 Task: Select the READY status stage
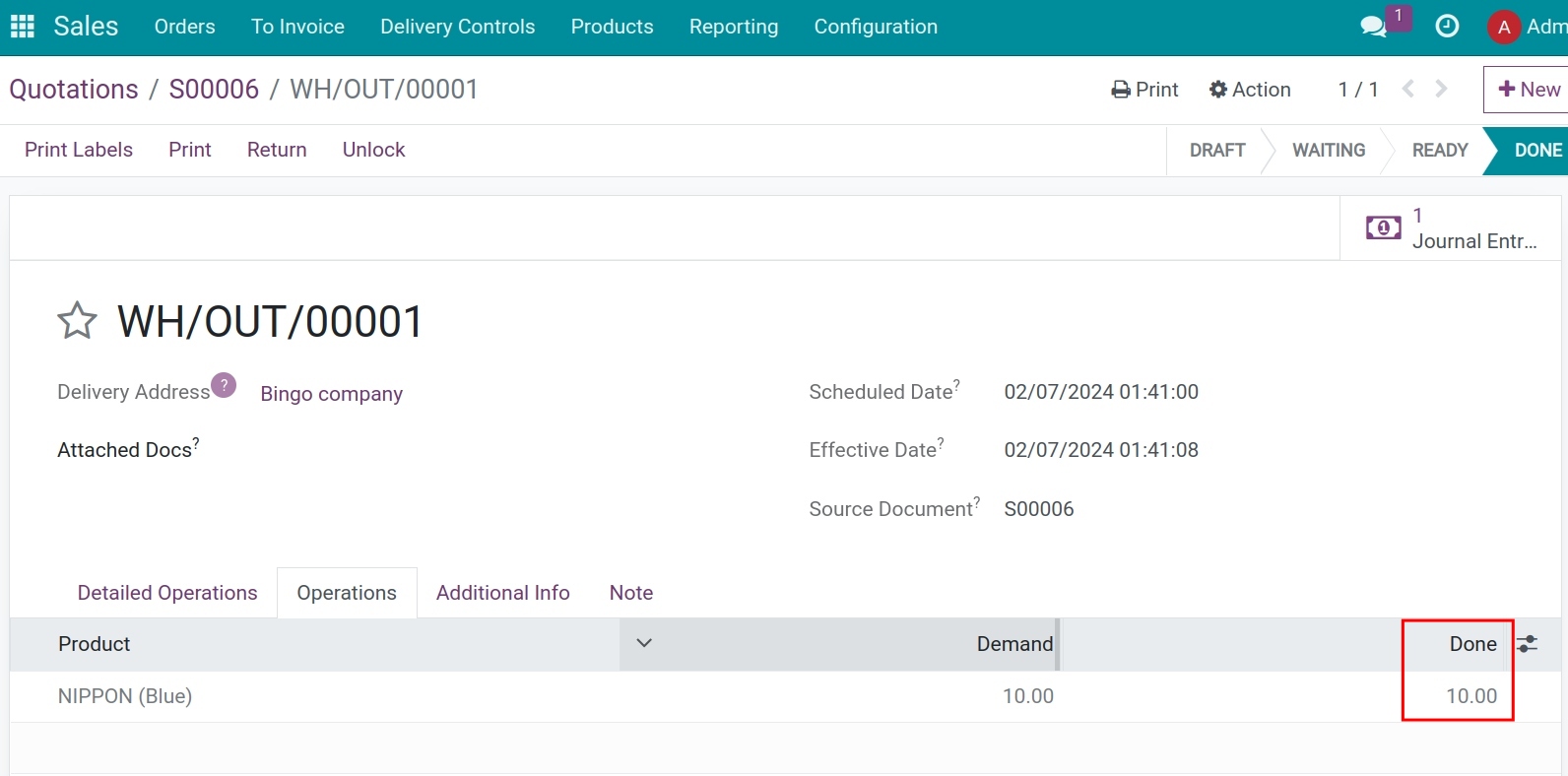tap(1440, 151)
